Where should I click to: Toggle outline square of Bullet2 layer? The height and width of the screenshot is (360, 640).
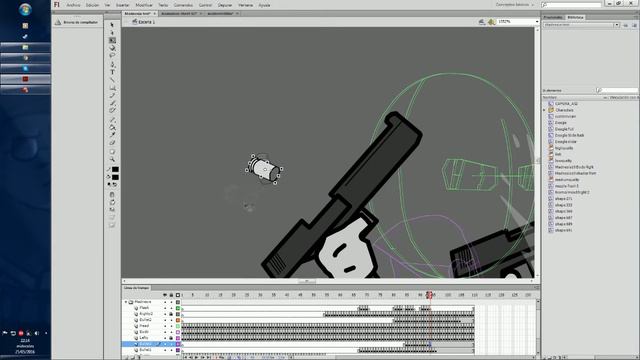click(178, 320)
